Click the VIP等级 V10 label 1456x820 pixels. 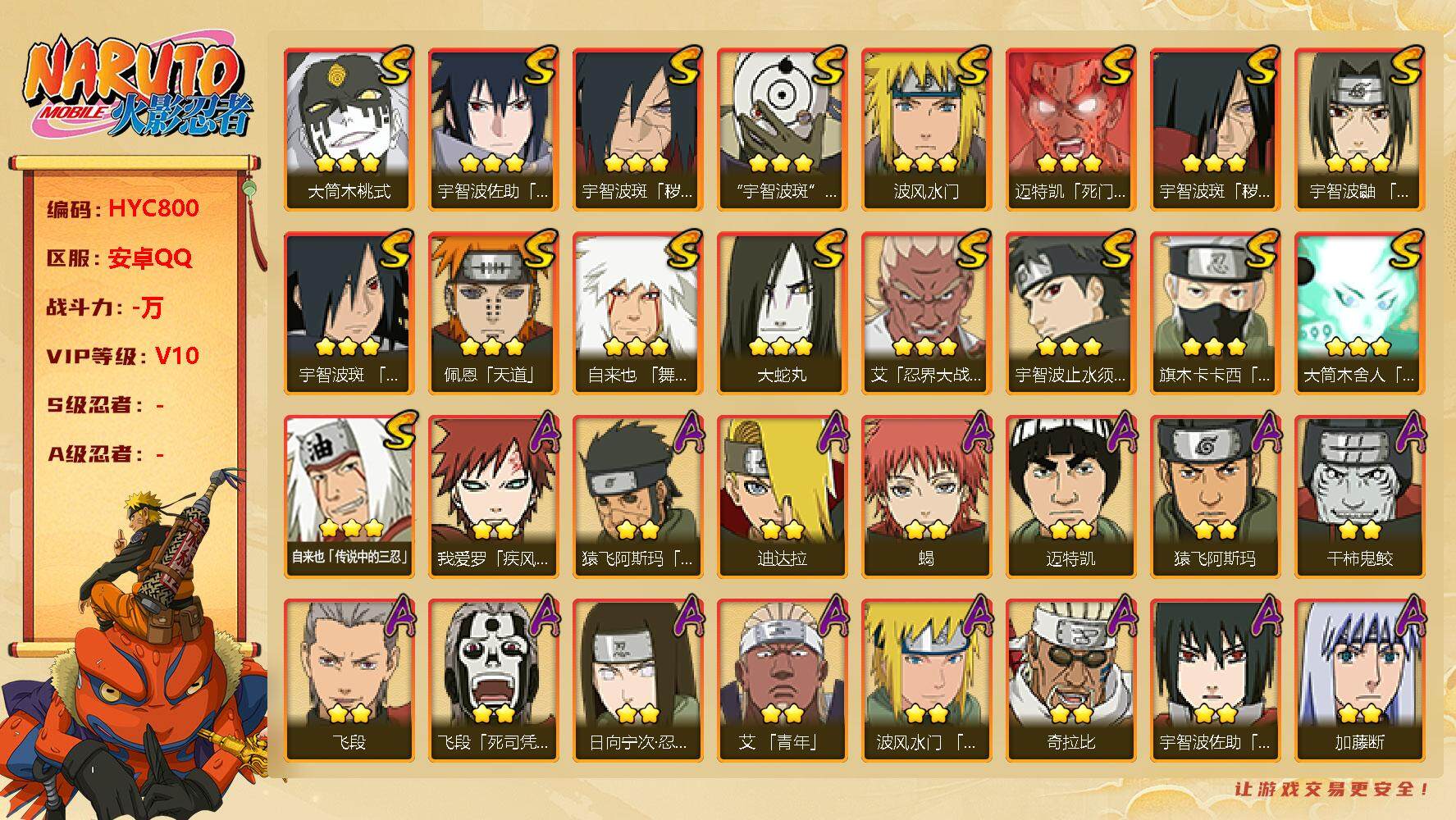pyautogui.click(x=123, y=356)
